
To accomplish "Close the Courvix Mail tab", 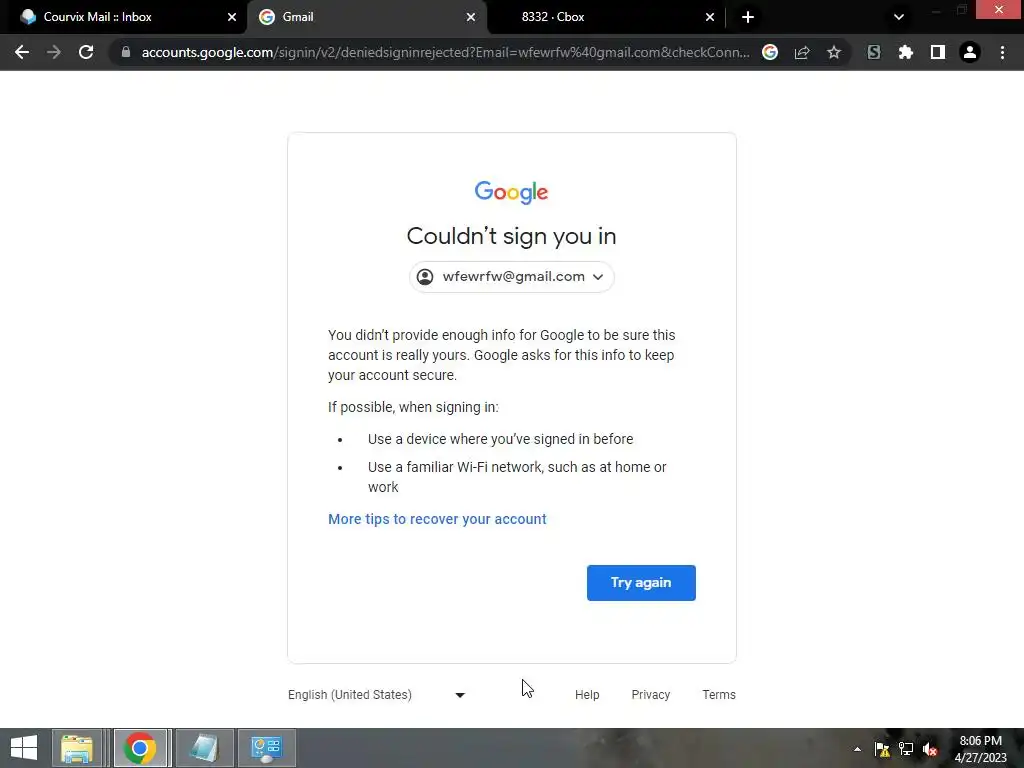I will click(x=232, y=17).
